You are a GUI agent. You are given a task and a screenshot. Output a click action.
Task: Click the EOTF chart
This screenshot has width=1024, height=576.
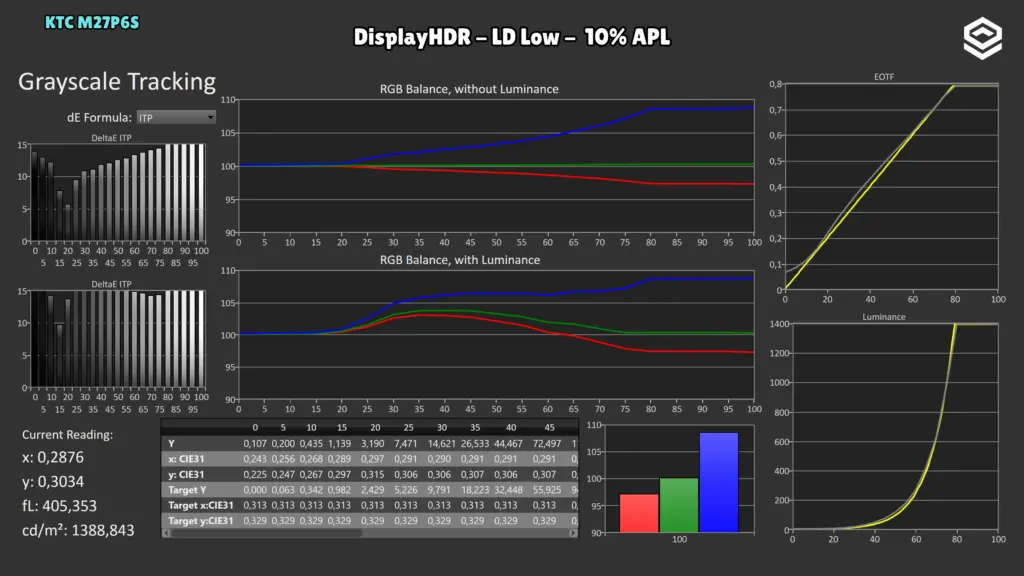pos(891,187)
